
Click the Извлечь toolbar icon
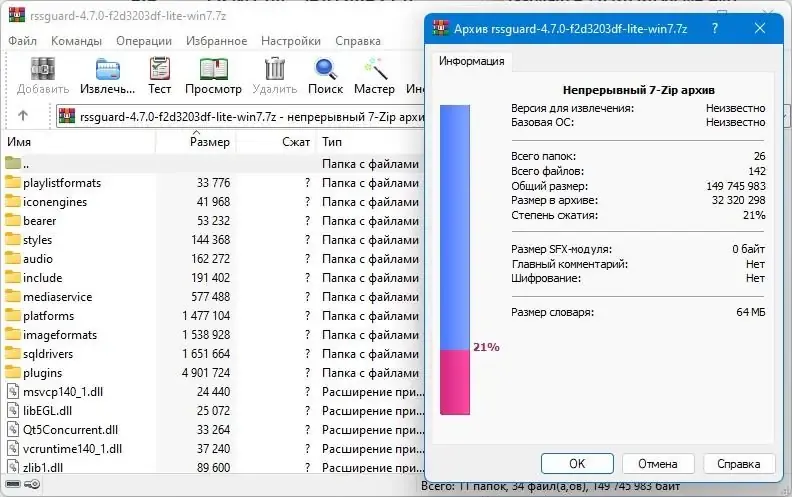108,69
